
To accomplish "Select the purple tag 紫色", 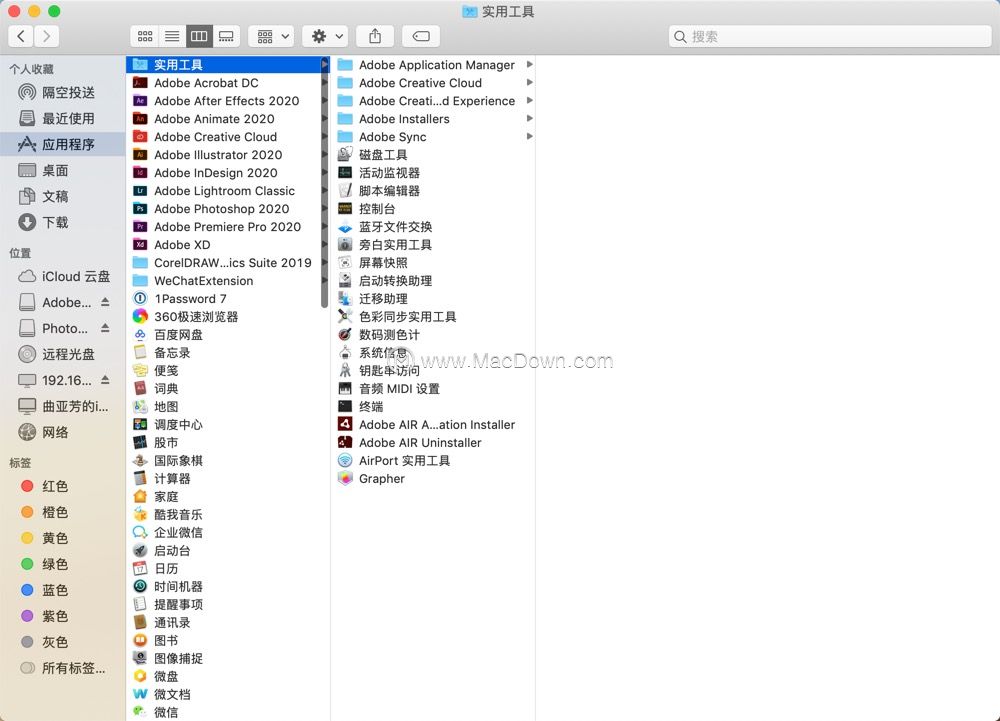I will (x=62, y=616).
